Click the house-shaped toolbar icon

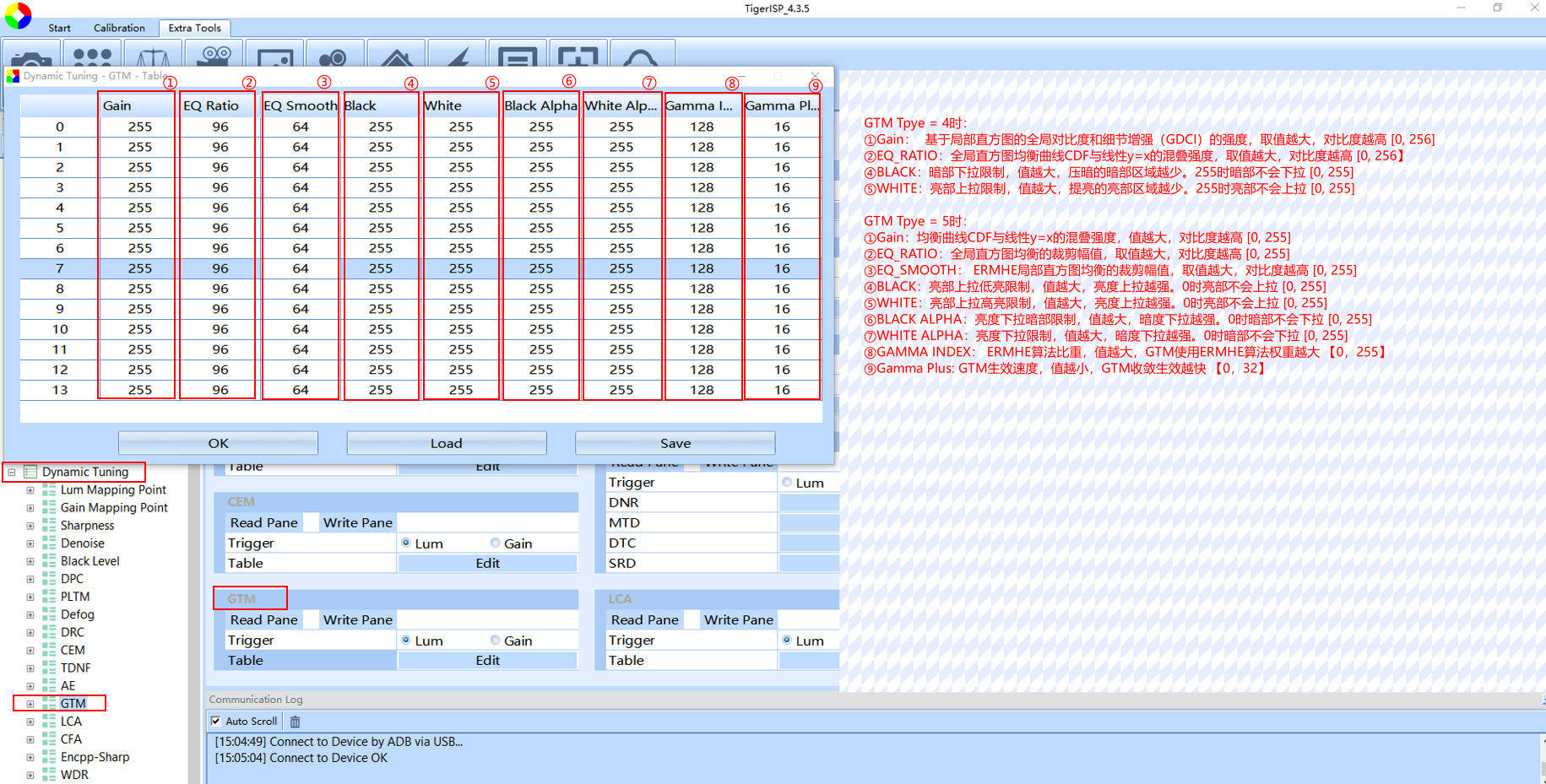click(396, 57)
